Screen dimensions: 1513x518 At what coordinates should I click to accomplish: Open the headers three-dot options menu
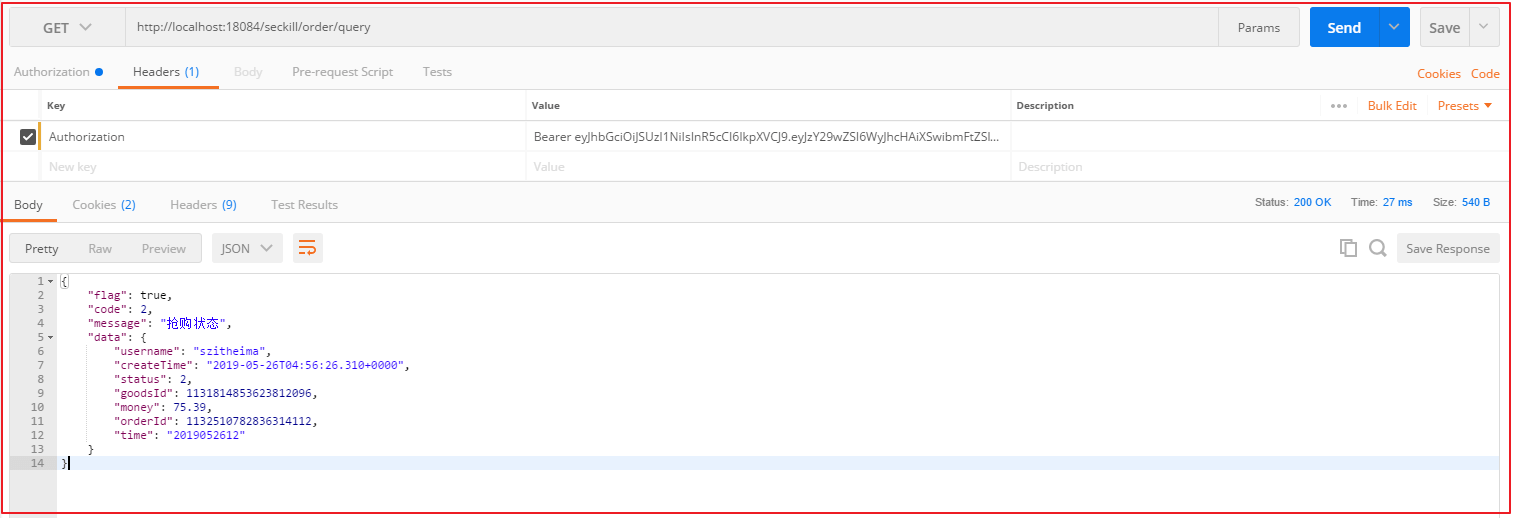pyautogui.click(x=1339, y=106)
